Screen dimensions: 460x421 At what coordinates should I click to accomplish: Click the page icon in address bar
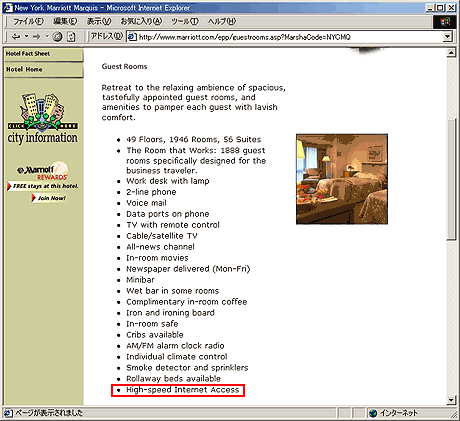point(132,37)
